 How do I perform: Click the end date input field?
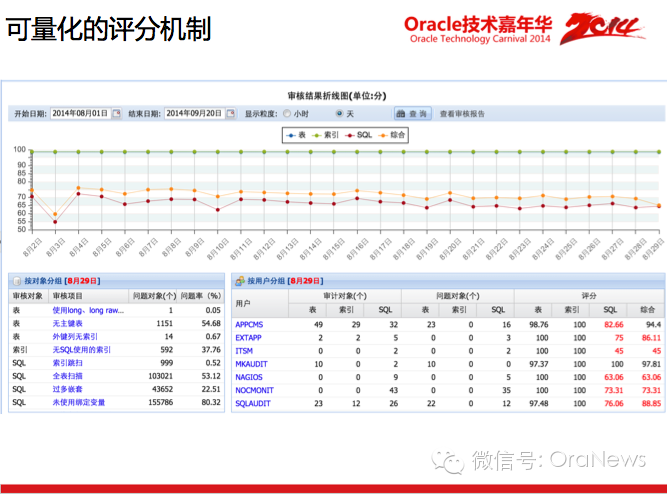pos(195,113)
